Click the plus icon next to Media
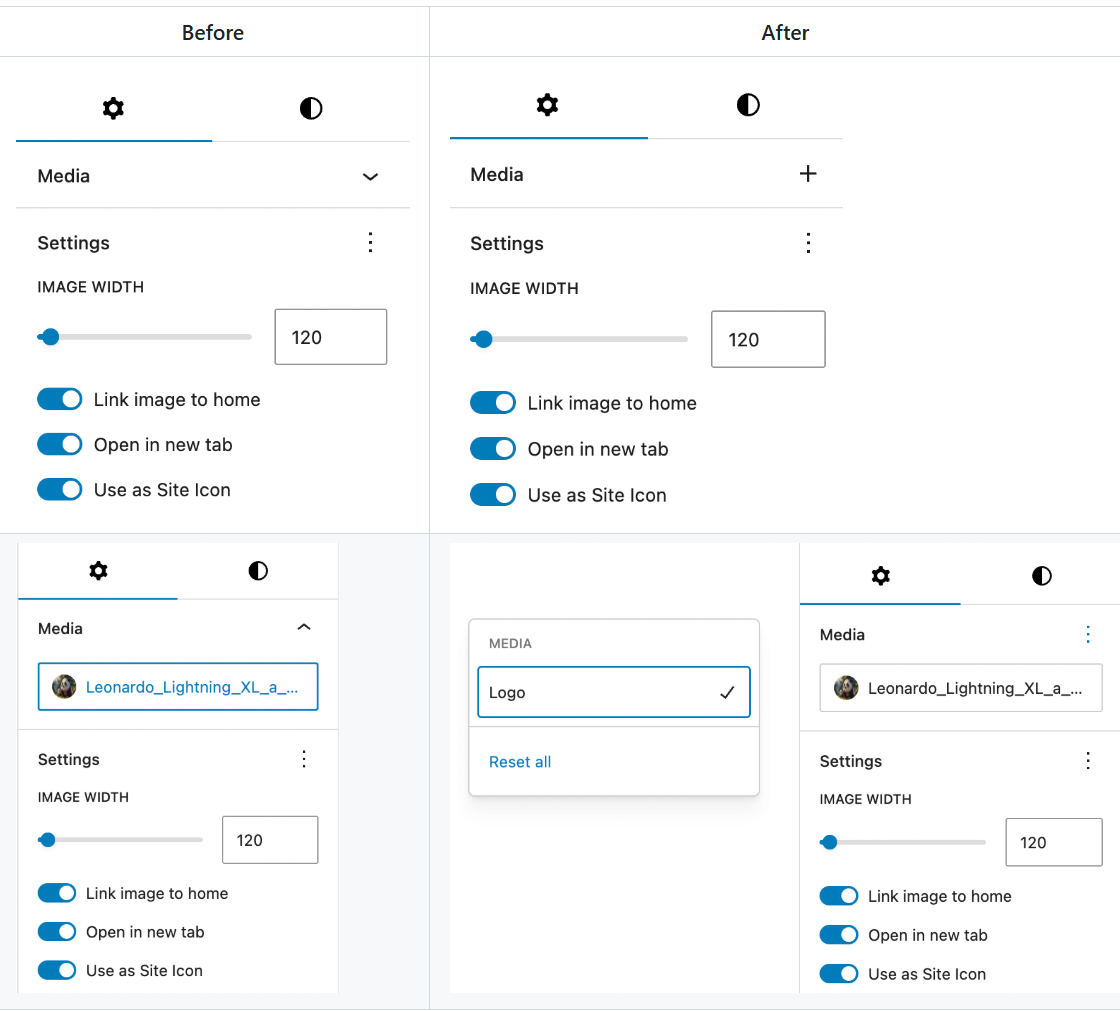1120x1011 pixels. tap(808, 173)
